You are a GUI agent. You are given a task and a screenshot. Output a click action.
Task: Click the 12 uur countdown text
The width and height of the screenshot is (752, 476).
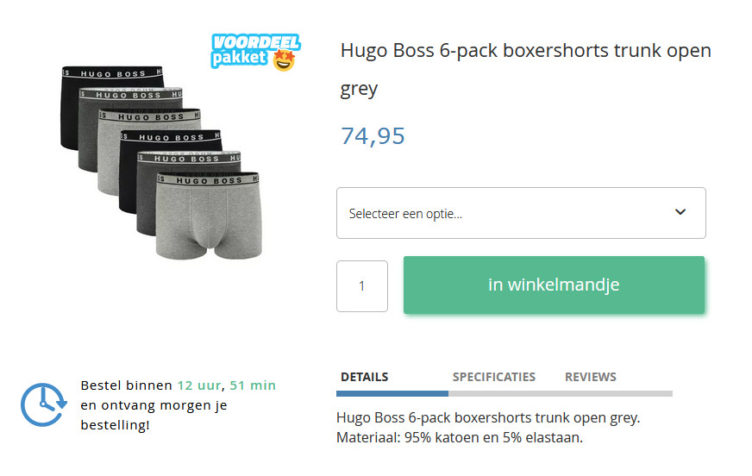coord(199,385)
